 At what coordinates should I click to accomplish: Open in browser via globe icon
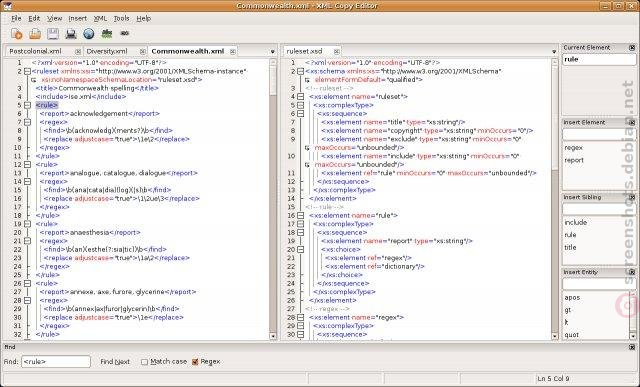click(x=89, y=34)
